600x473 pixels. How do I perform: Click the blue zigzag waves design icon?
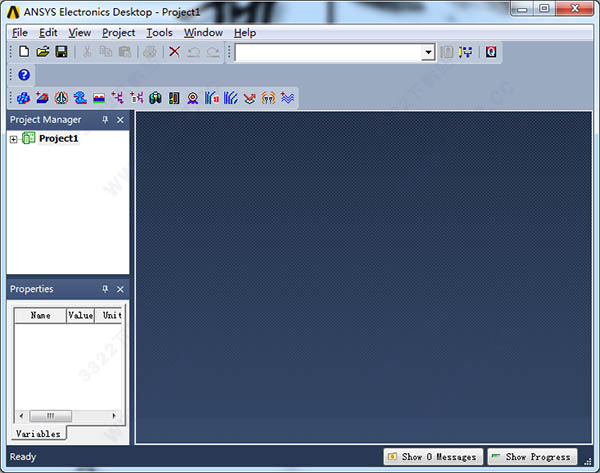coord(287,98)
